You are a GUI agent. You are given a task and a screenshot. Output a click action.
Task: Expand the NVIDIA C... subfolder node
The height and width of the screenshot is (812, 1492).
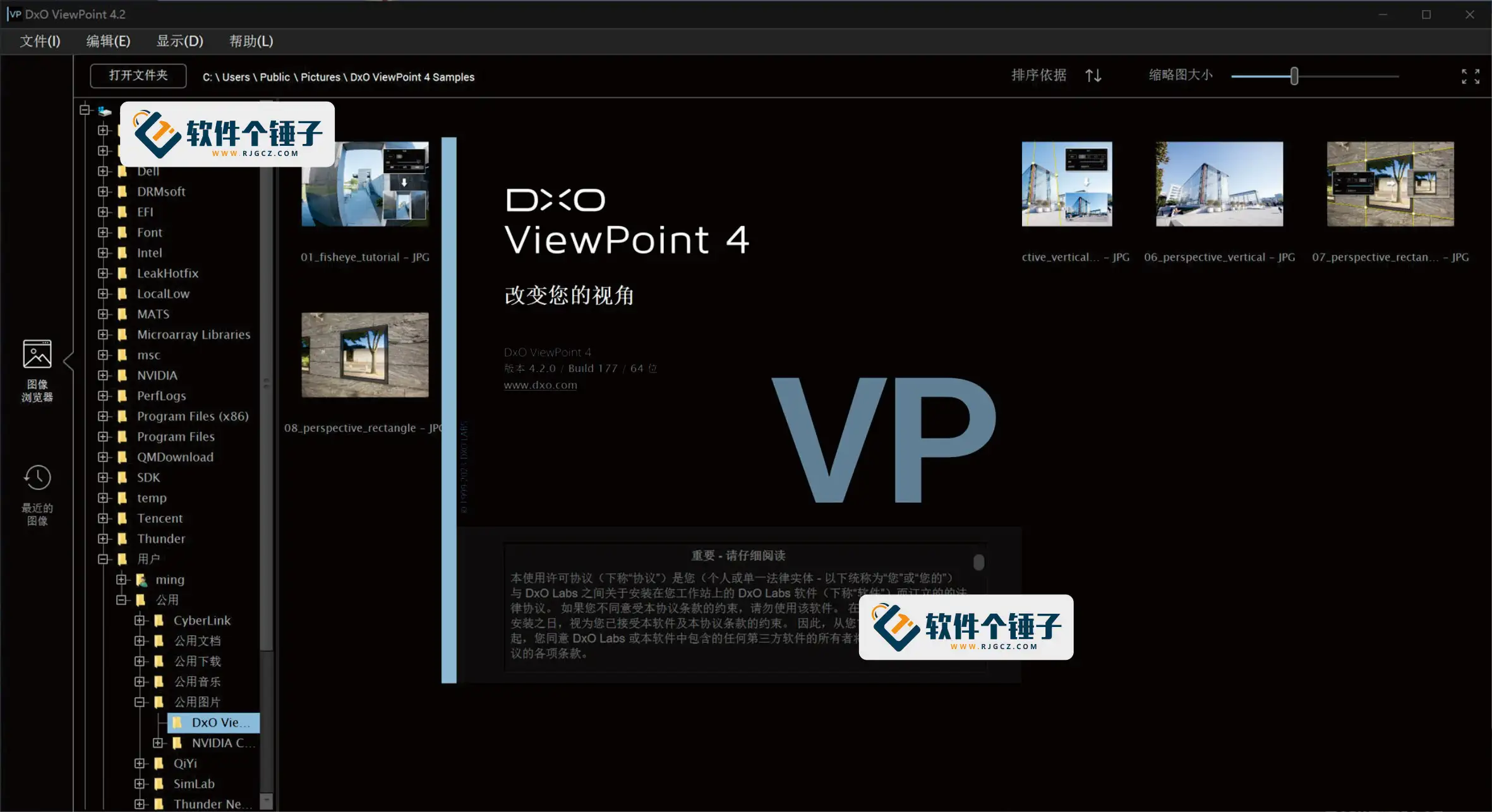(158, 743)
